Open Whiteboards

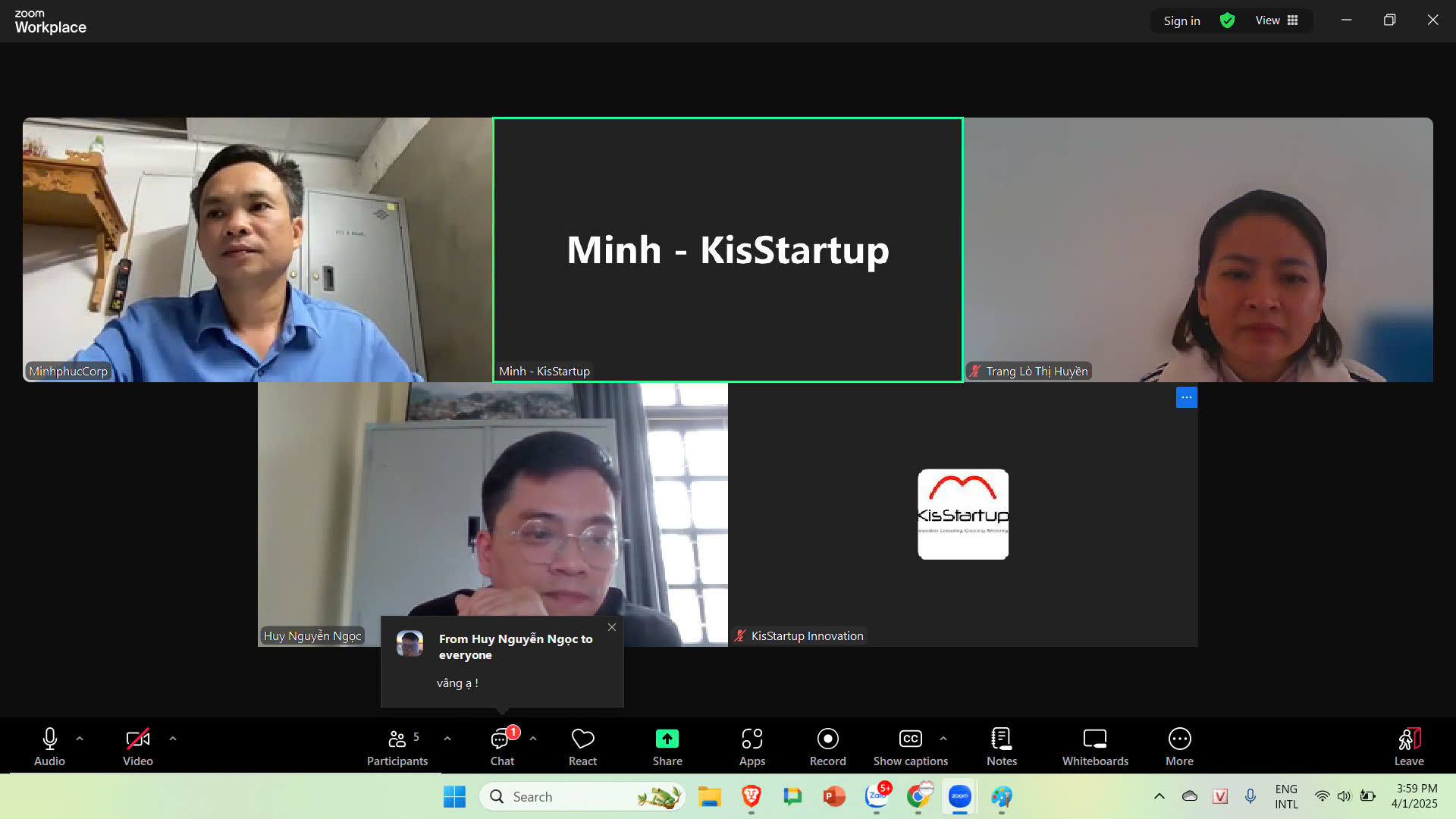point(1095,747)
